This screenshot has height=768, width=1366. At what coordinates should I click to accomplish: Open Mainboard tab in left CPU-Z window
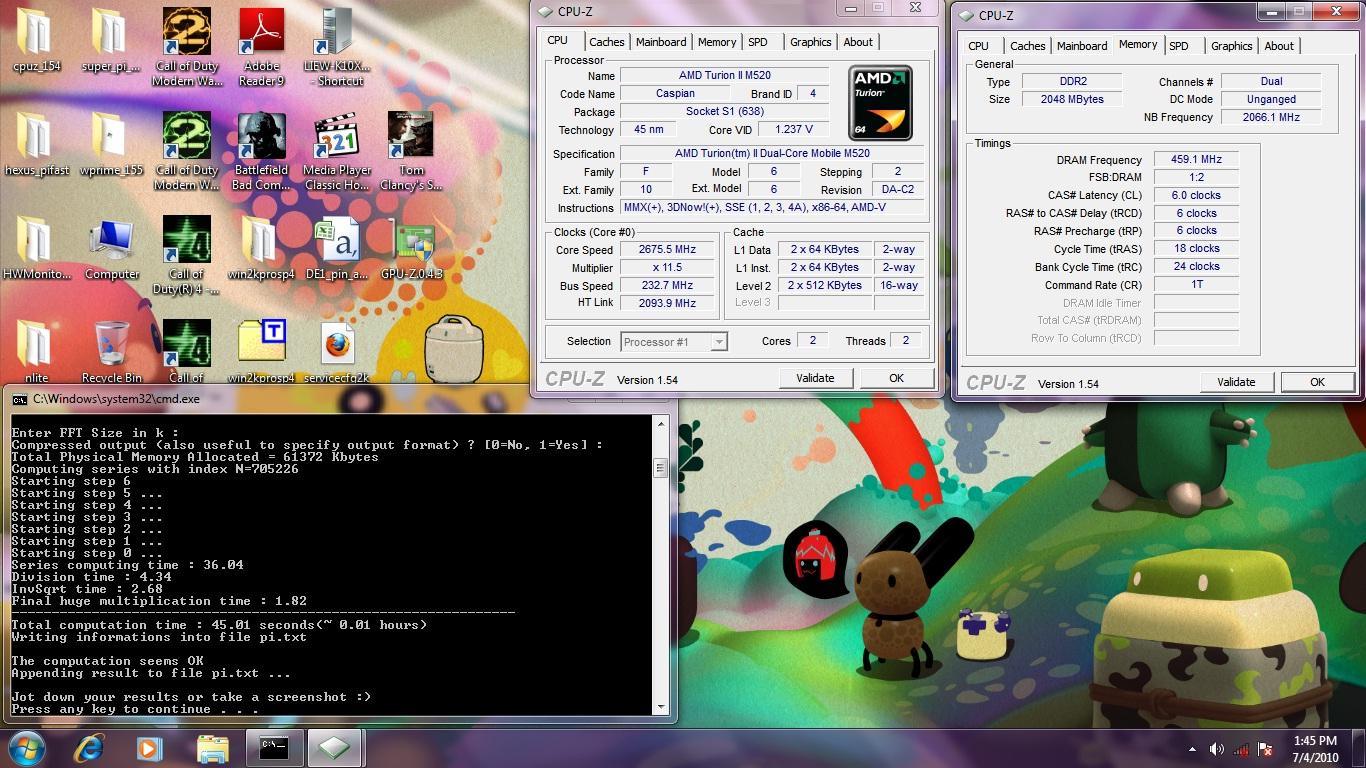pos(661,42)
